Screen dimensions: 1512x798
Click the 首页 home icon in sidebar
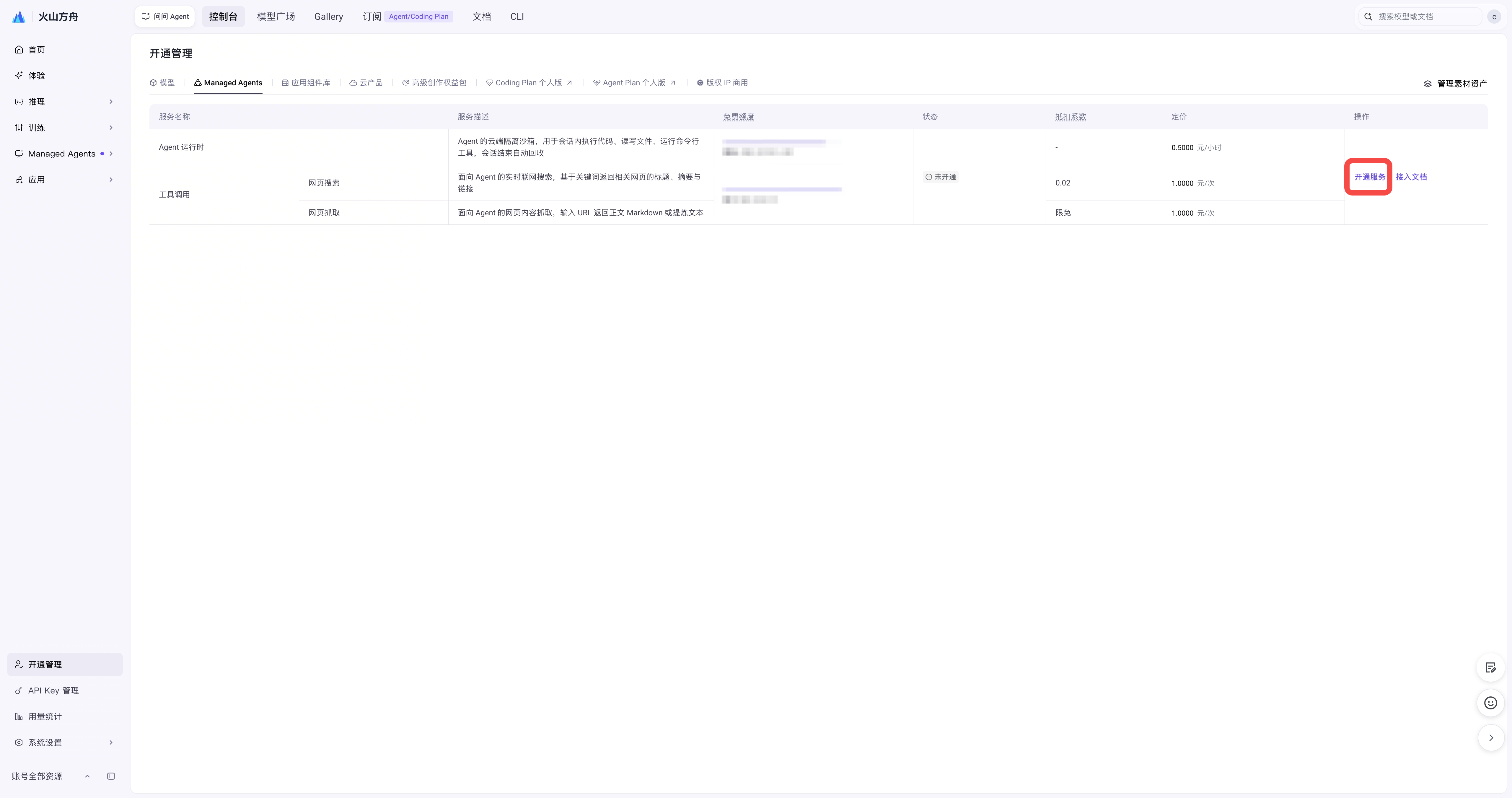19,50
